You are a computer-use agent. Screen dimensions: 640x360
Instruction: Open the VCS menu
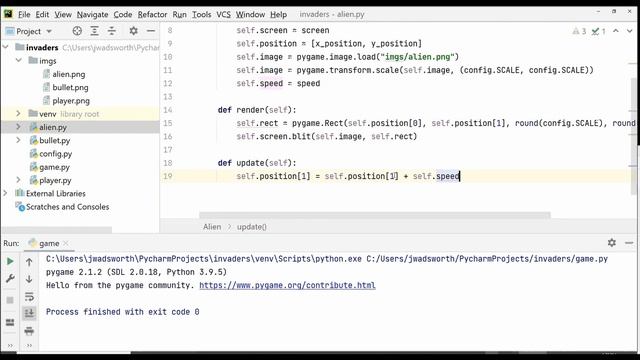click(x=223, y=14)
